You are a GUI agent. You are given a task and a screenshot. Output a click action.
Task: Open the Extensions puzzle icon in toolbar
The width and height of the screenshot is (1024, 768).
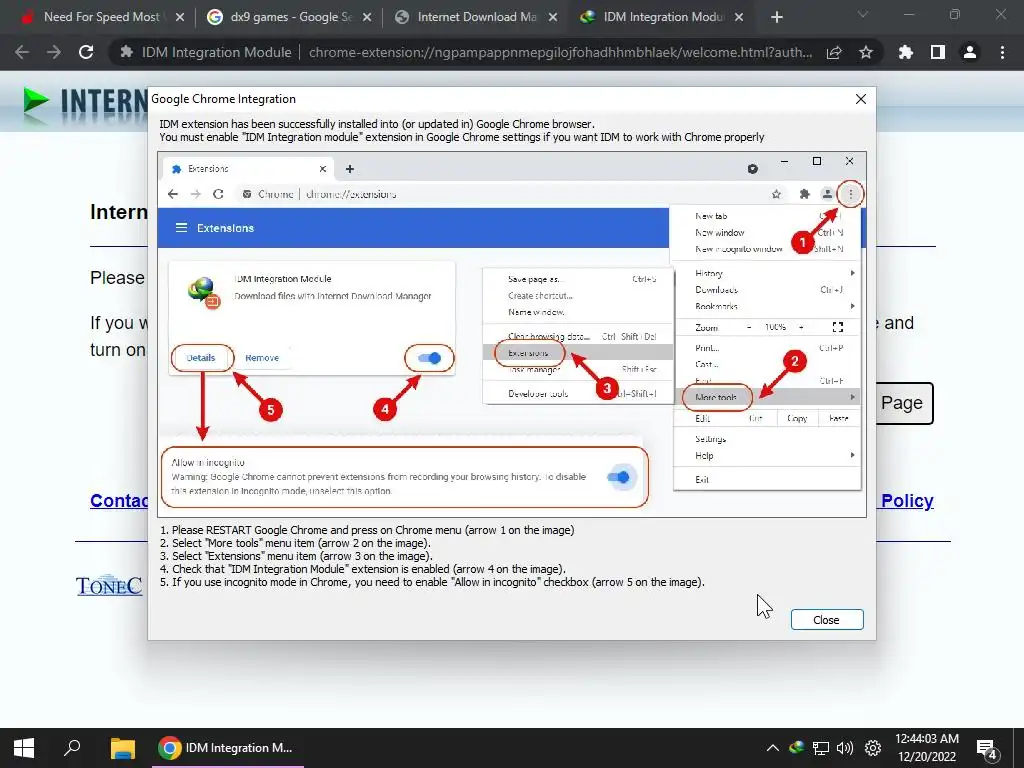(x=906, y=52)
